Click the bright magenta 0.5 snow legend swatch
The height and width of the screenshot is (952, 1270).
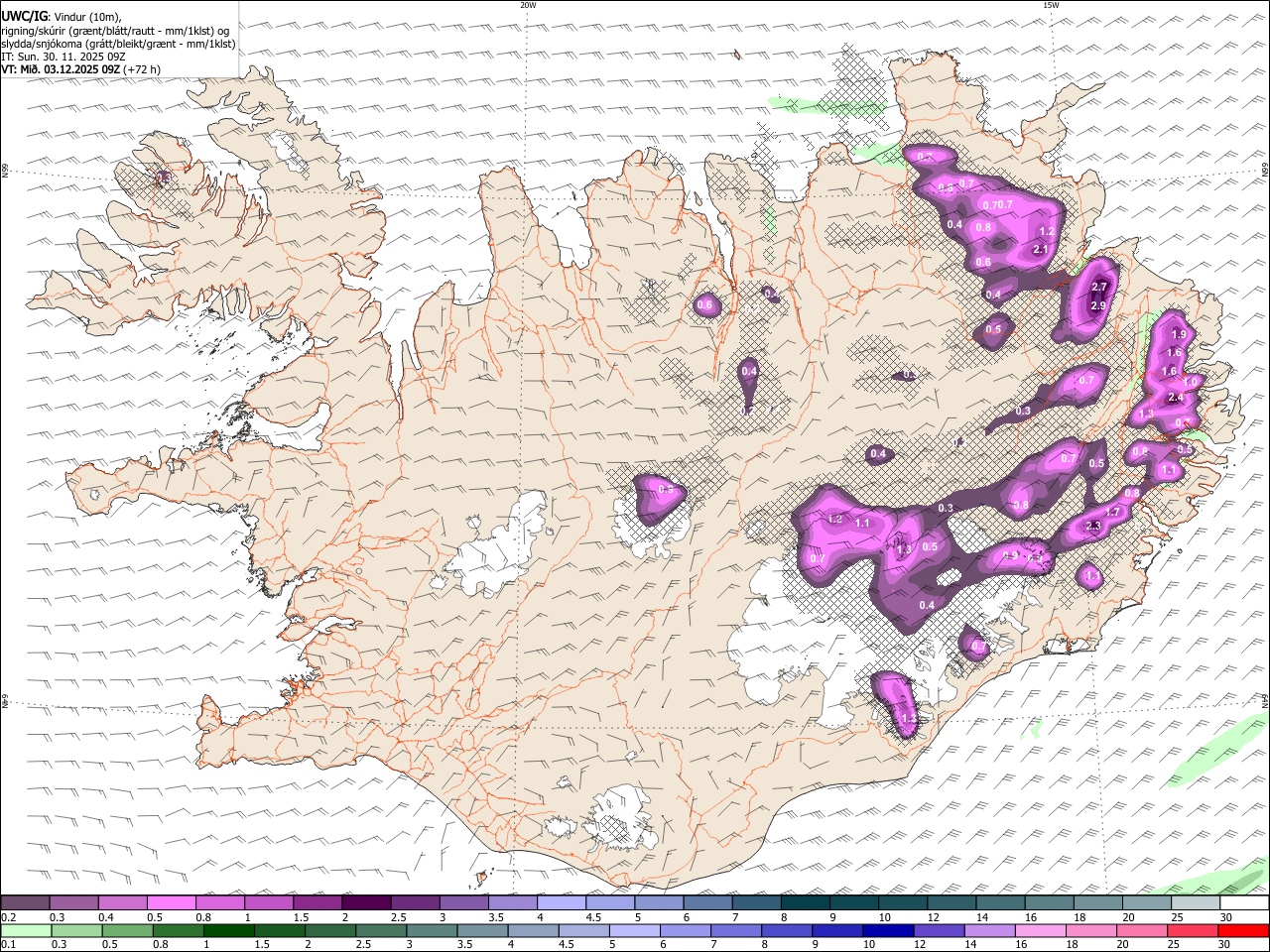click(172, 903)
